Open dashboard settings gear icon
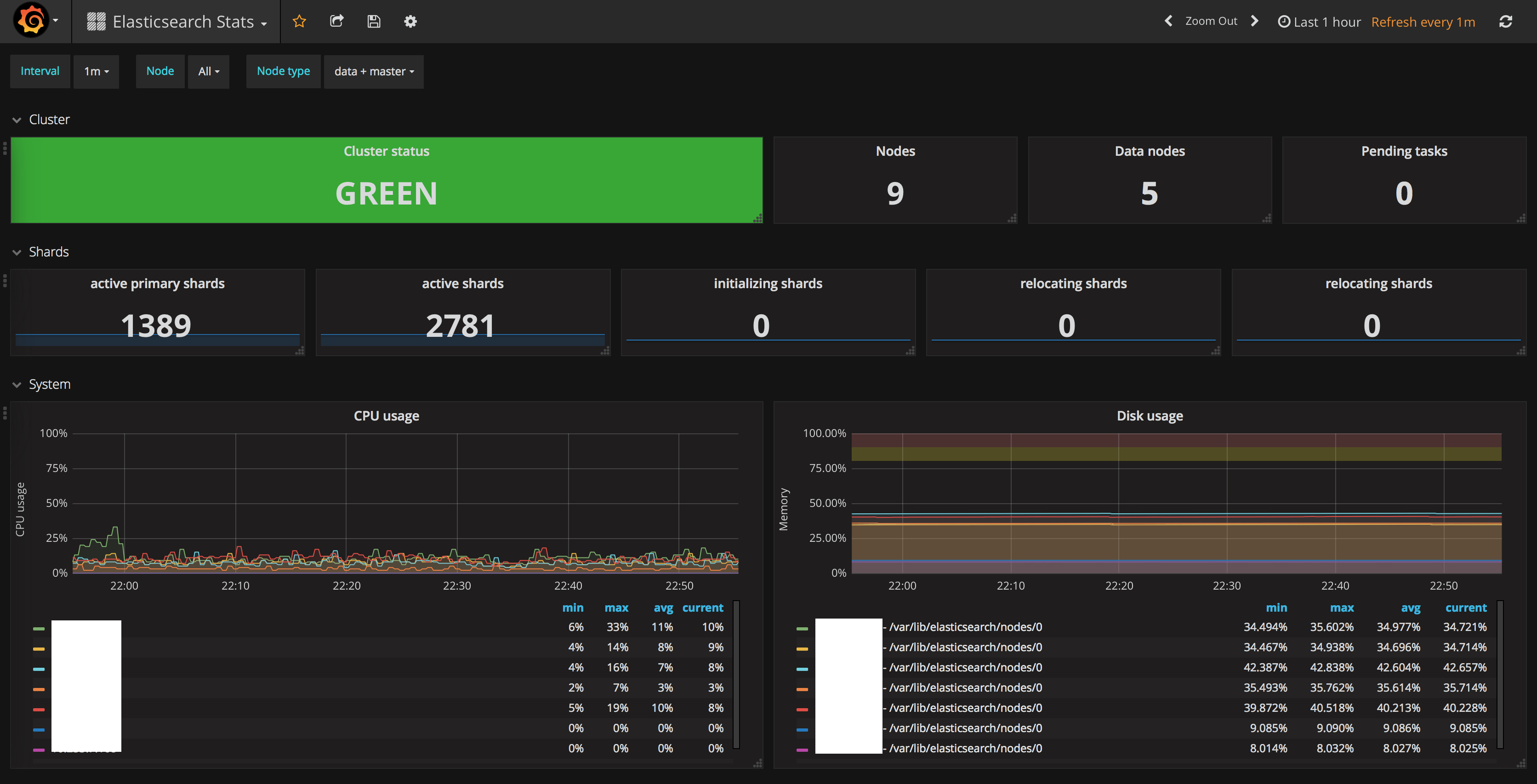The image size is (1537, 784). point(410,22)
